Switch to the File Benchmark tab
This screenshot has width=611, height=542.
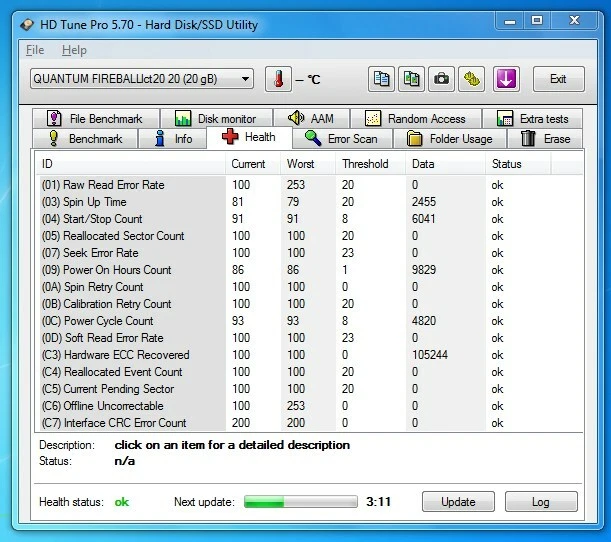tap(96, 118)
